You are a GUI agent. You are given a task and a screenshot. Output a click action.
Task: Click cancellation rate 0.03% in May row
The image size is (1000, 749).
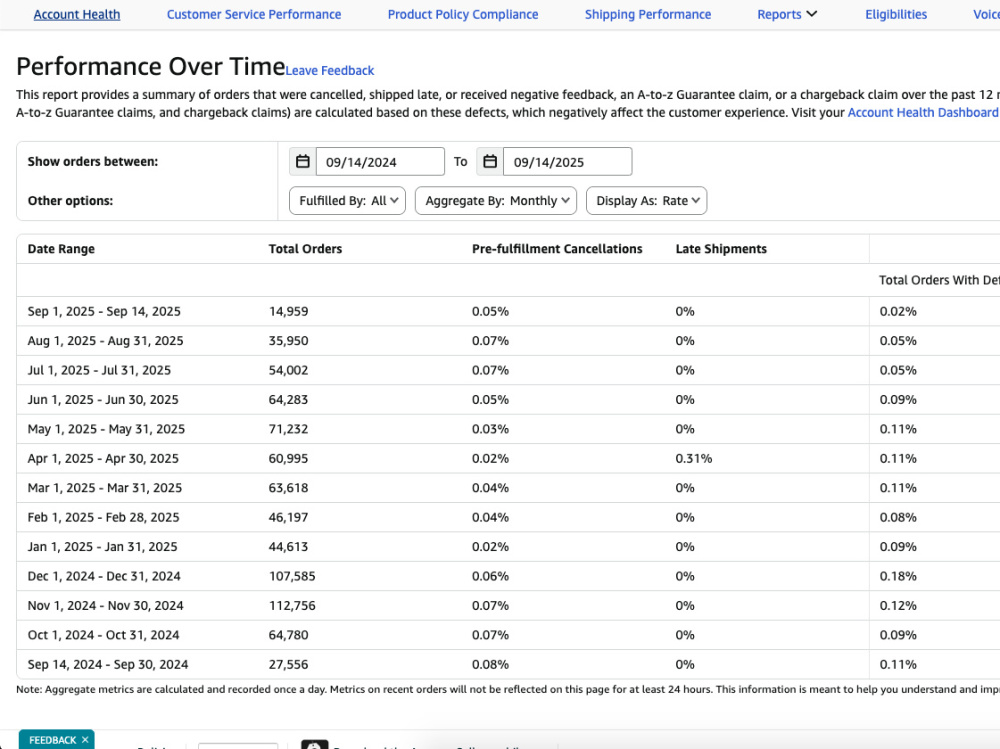[490, 429]
